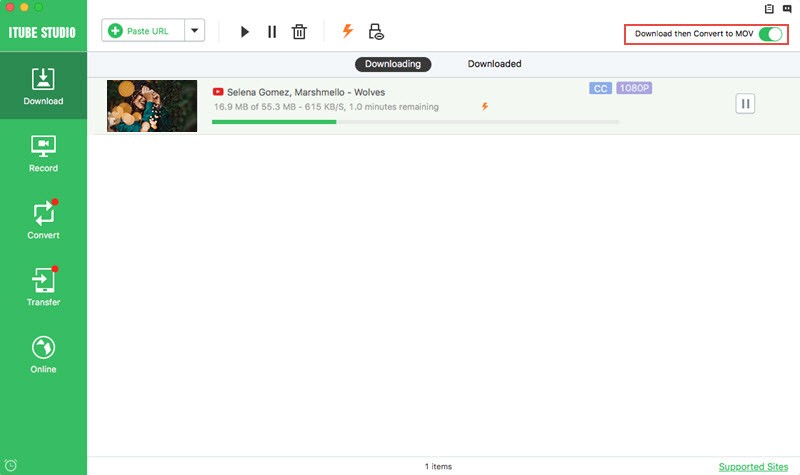Open the Online browser section

tap(43, 354)
